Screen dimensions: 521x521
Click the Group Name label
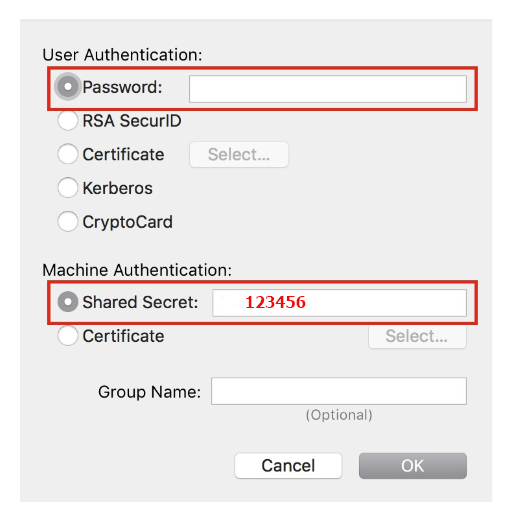(x=149, y=392)
